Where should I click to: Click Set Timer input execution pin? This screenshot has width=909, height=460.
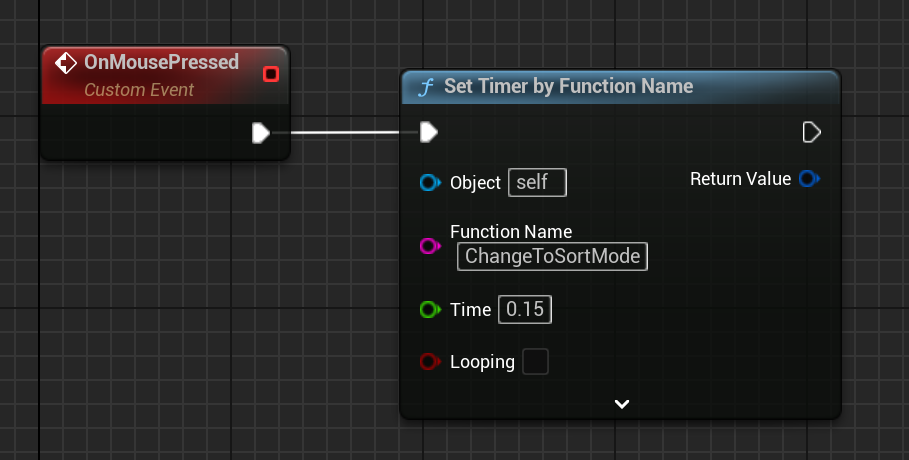point(428,132)
